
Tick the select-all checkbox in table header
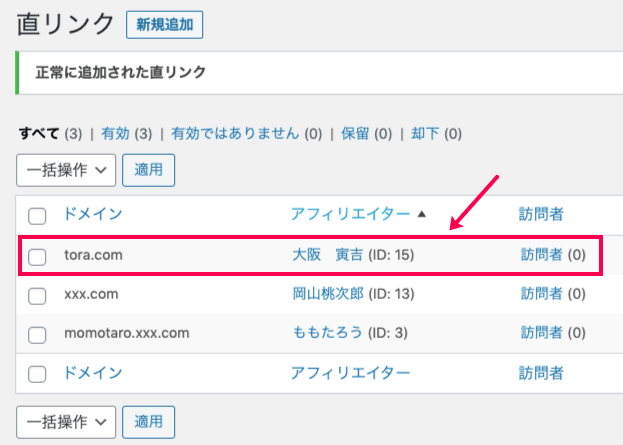[x=37, y=216]
